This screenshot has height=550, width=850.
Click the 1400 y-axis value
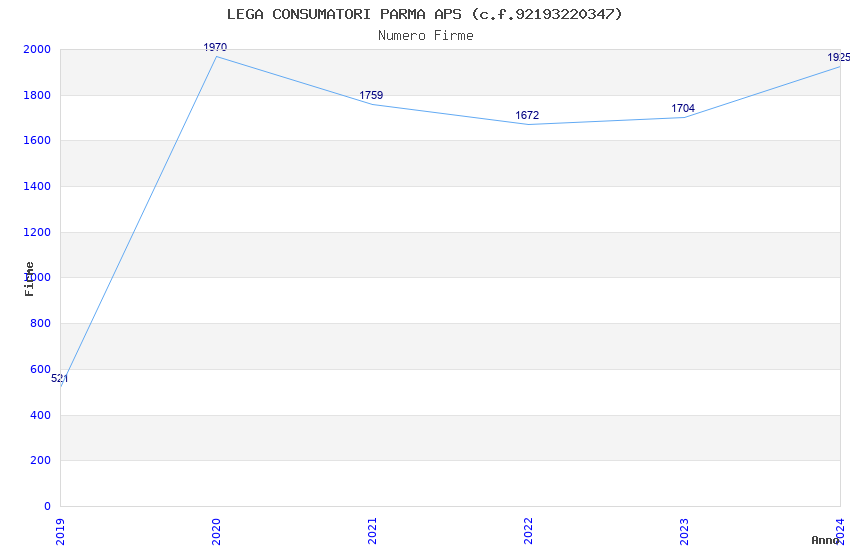click(37, 186)
